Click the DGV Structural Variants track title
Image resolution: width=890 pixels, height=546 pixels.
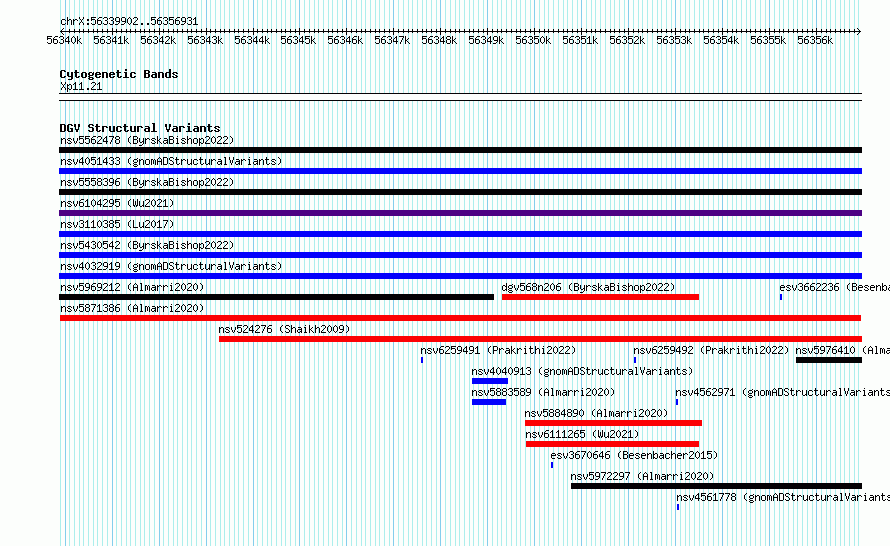click(x=140, y=128)
